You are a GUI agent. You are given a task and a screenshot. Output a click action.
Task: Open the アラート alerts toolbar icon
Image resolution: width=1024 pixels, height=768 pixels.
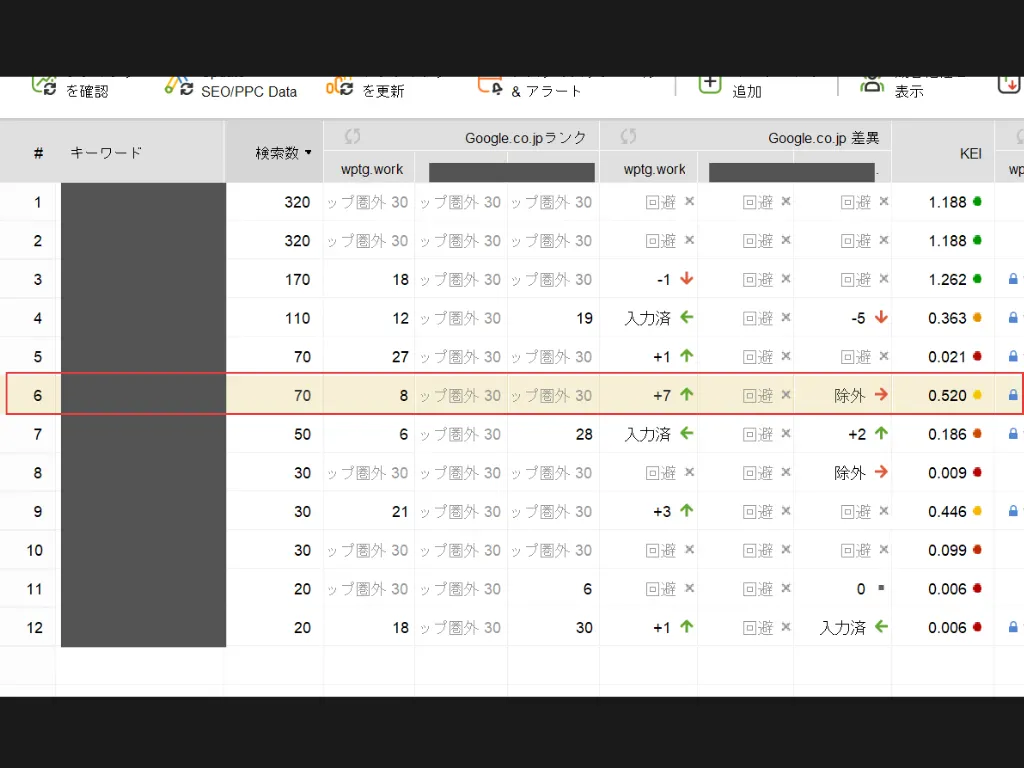pyautogui.click(x=487, y=85)
